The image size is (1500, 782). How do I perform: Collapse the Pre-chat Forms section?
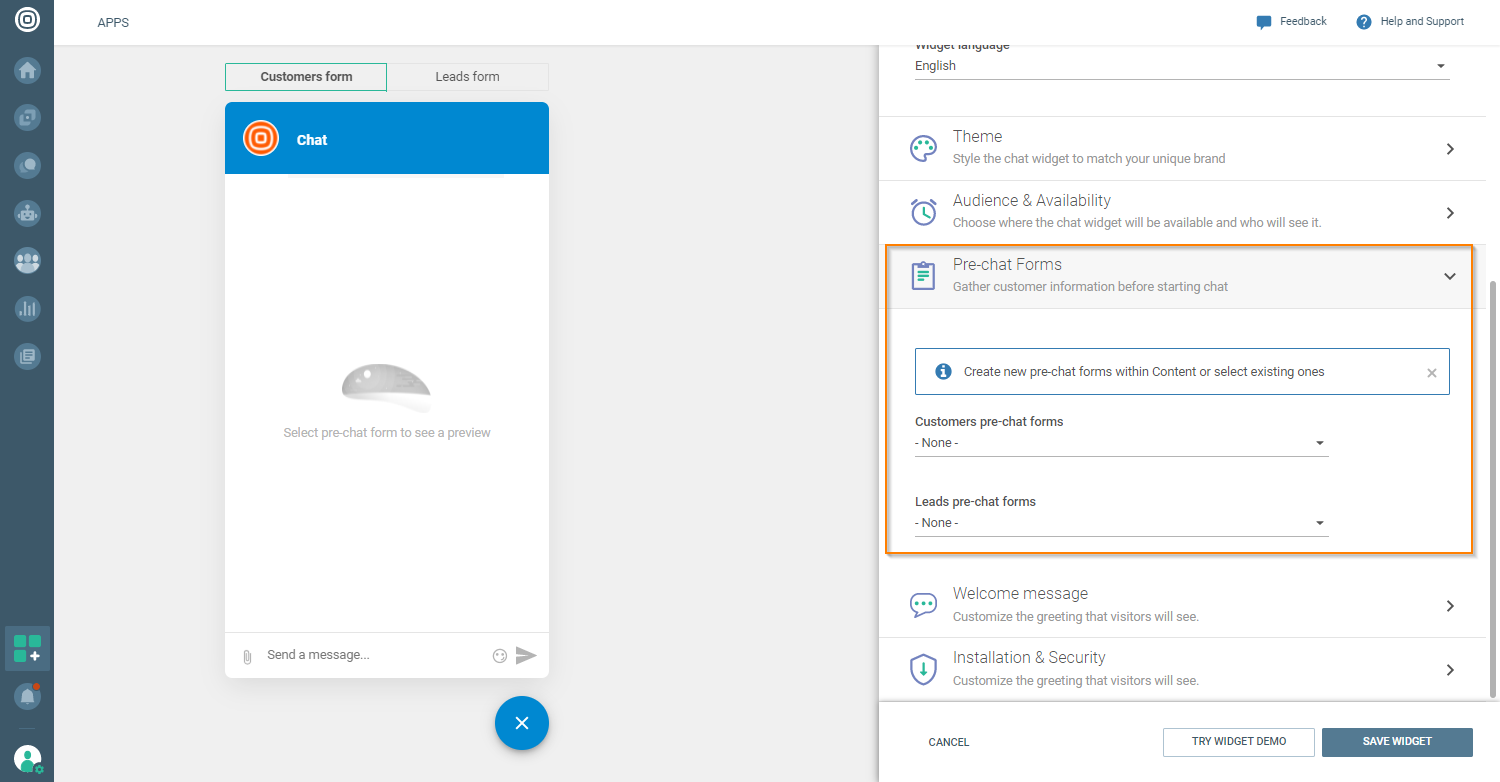[1449, 277]
